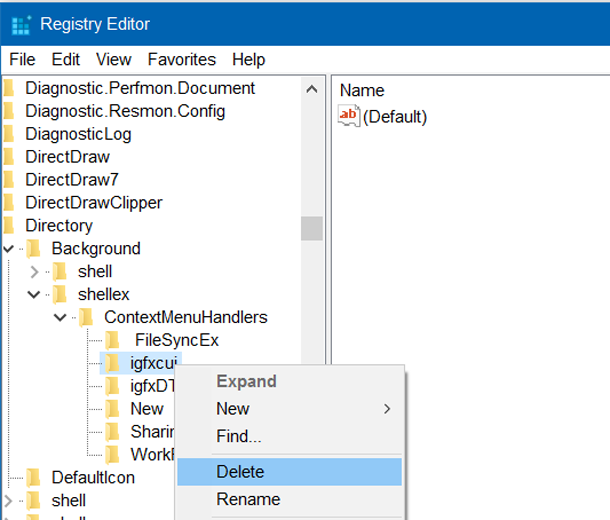Select the DefaultIcon key
Screen dimensions: 610x520
coord(93,478)
